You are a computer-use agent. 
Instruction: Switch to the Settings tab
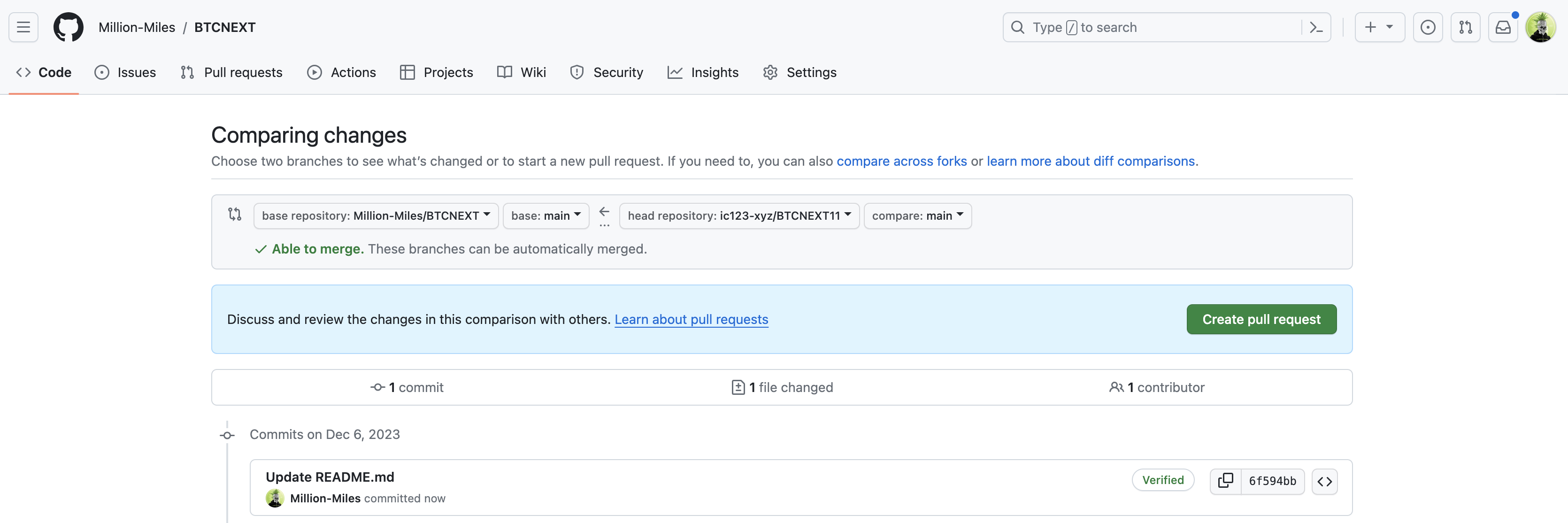click(x=800, y=72)
